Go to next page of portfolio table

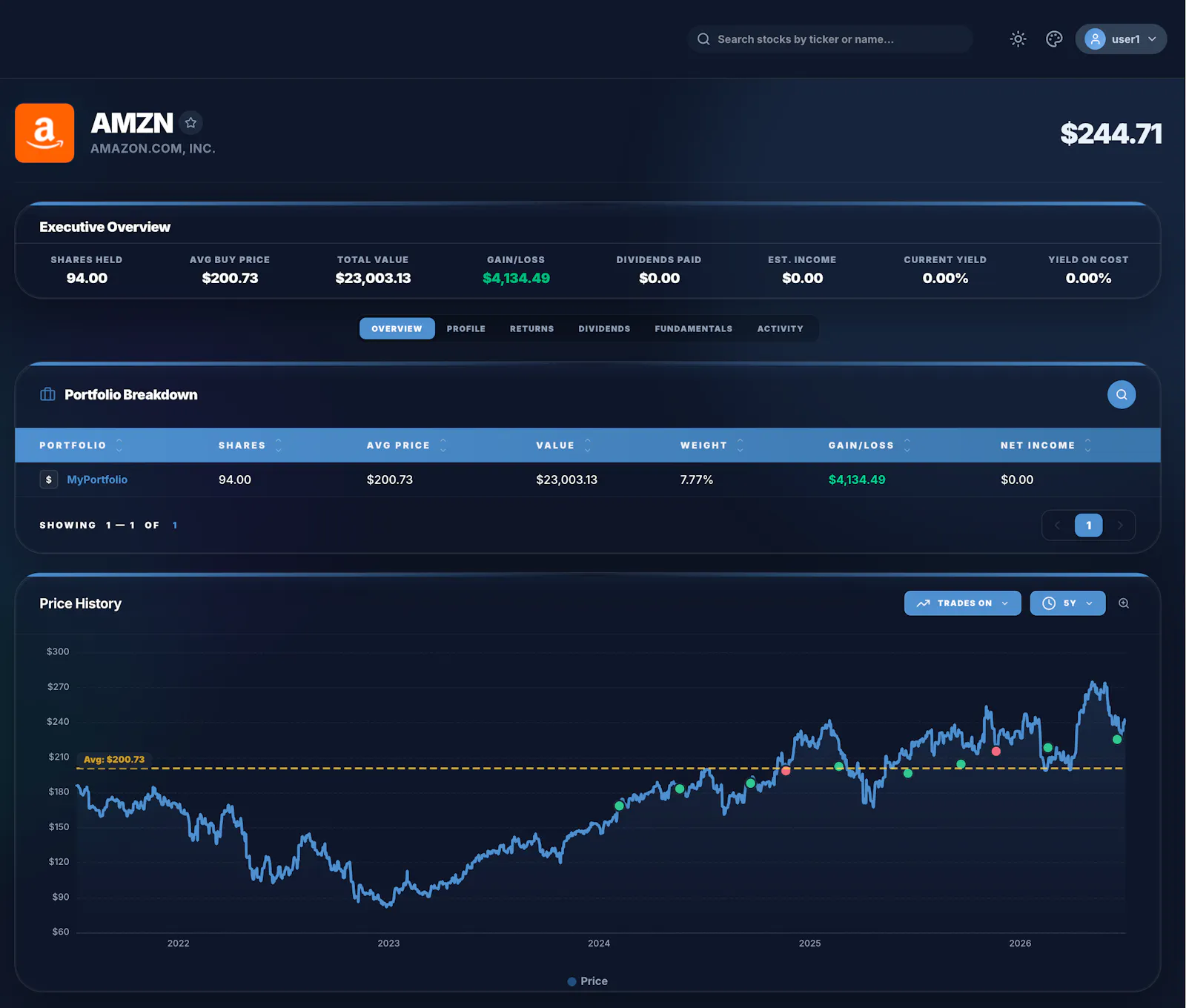pyautogui.click(x=1119, y=525)
